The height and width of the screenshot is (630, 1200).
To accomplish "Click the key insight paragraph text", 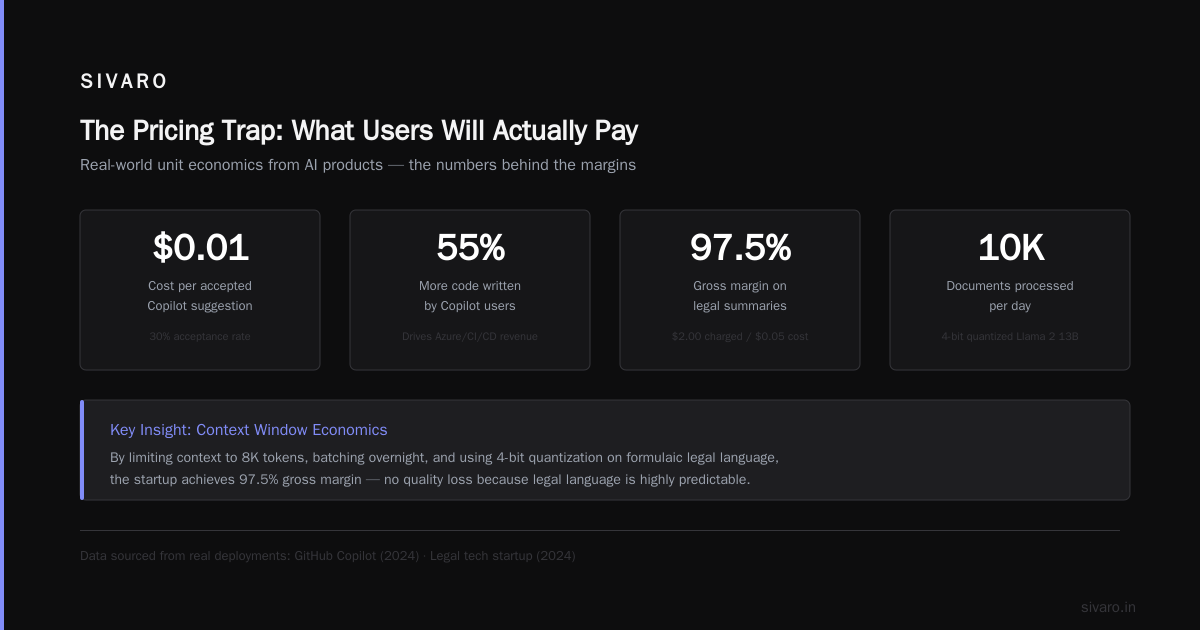I will [x=444, y=468].
